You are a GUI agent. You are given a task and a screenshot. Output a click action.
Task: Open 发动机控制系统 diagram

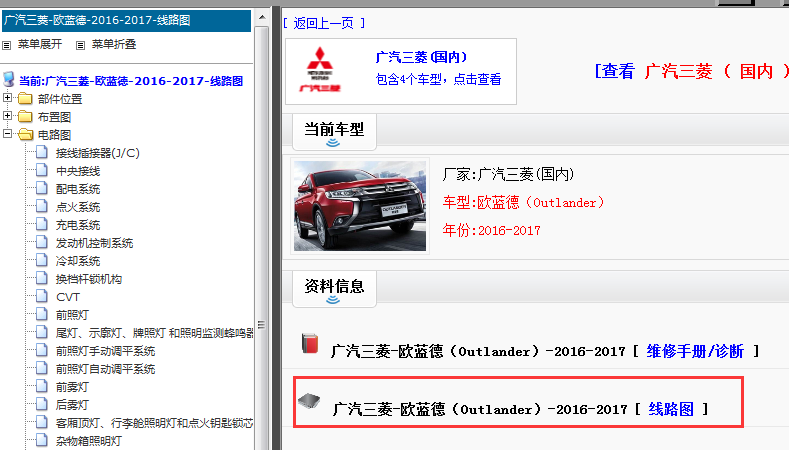[95, 243]
